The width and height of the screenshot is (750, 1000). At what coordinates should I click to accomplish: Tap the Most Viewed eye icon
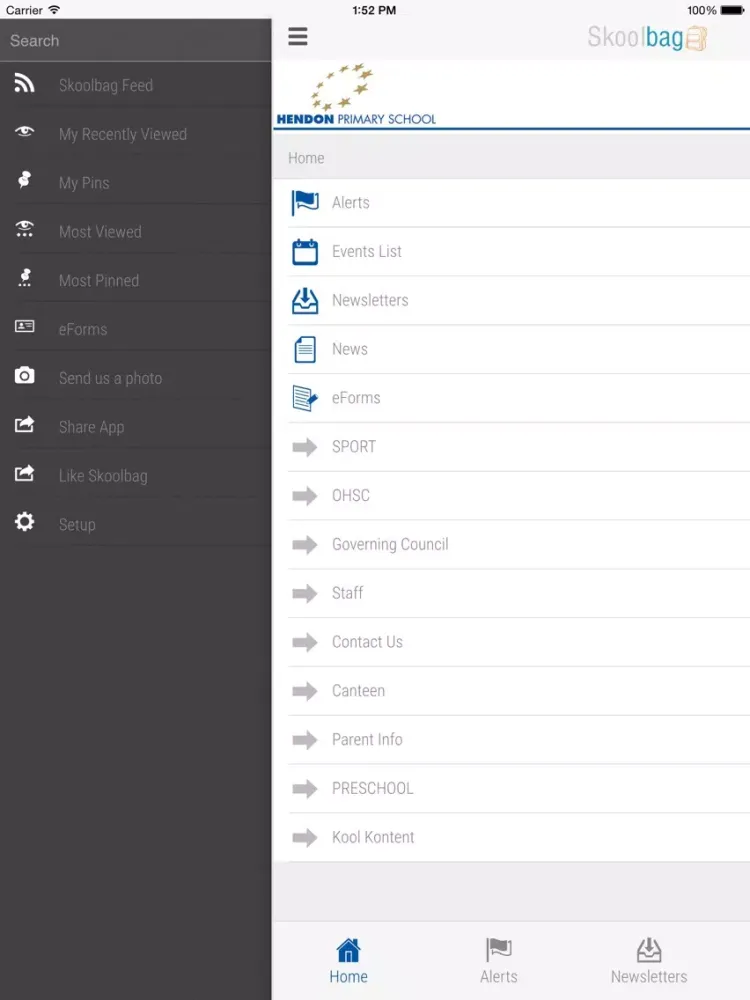pyautogui.click(x=24, y=229)
